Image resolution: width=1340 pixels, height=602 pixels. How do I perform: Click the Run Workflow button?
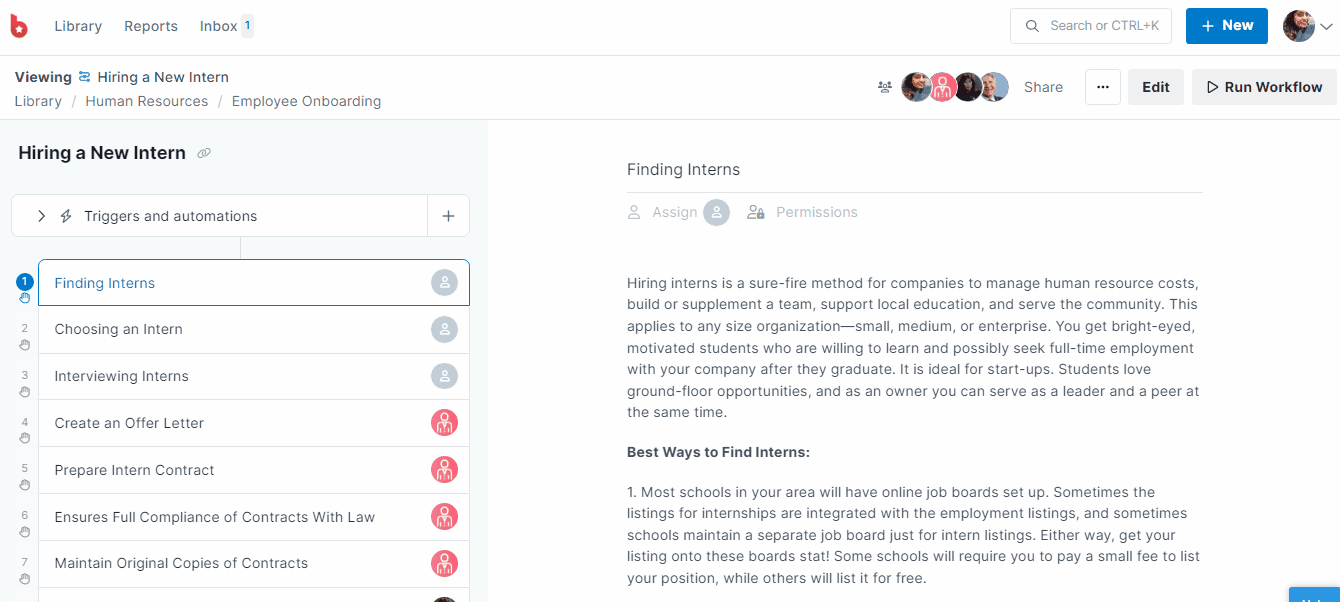point(1264,87)
